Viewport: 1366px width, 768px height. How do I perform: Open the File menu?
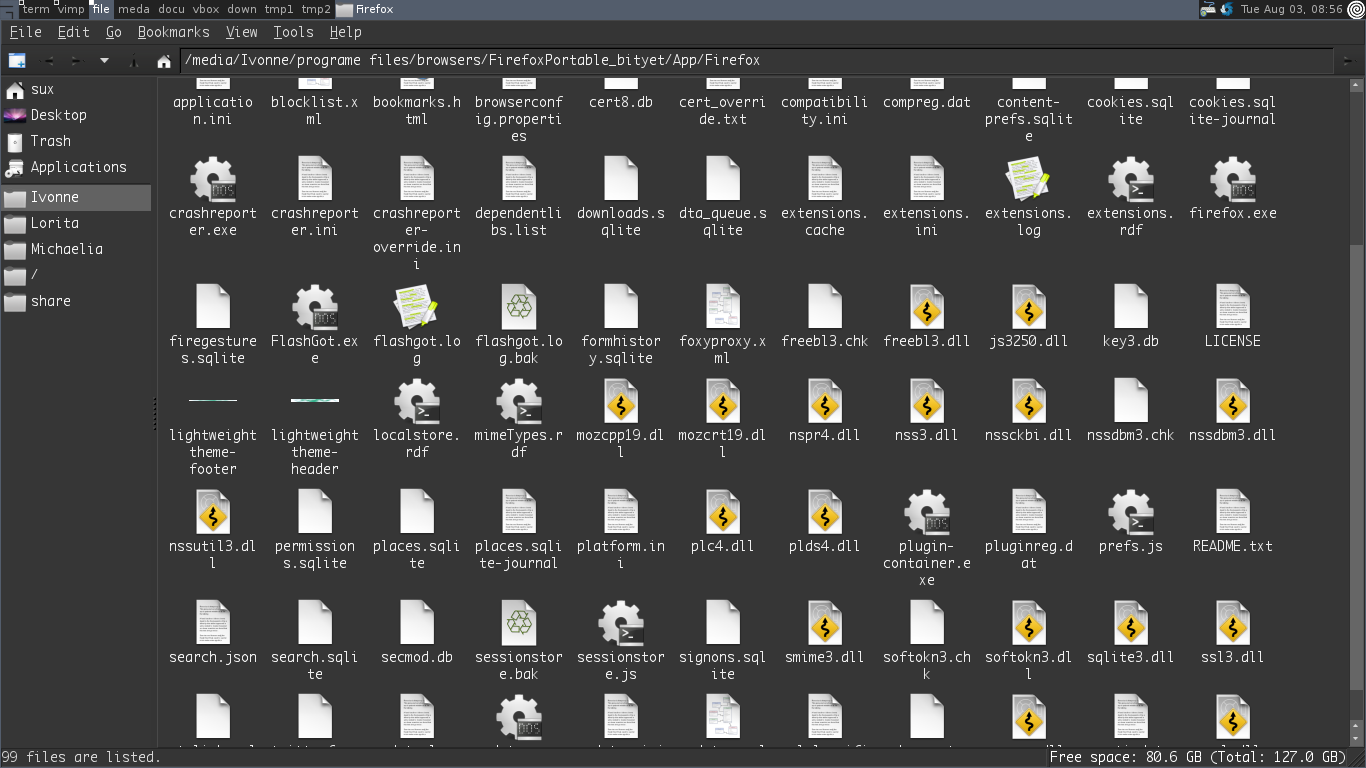point(25,32)
